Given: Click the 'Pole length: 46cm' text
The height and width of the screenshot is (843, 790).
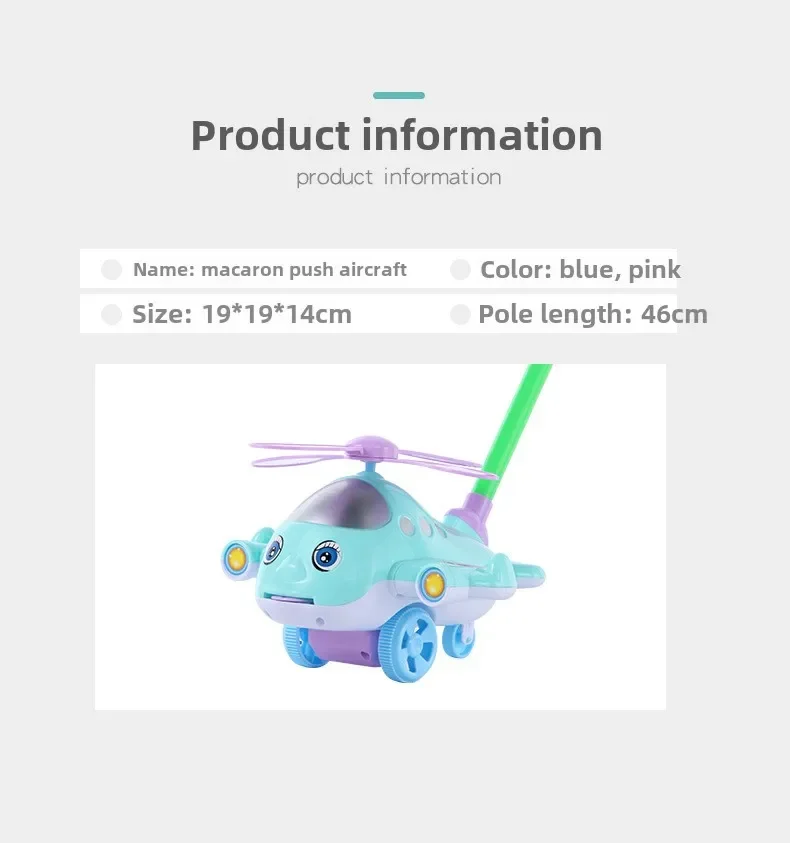Looking at the screenshot, I should (x=593, y=315).
